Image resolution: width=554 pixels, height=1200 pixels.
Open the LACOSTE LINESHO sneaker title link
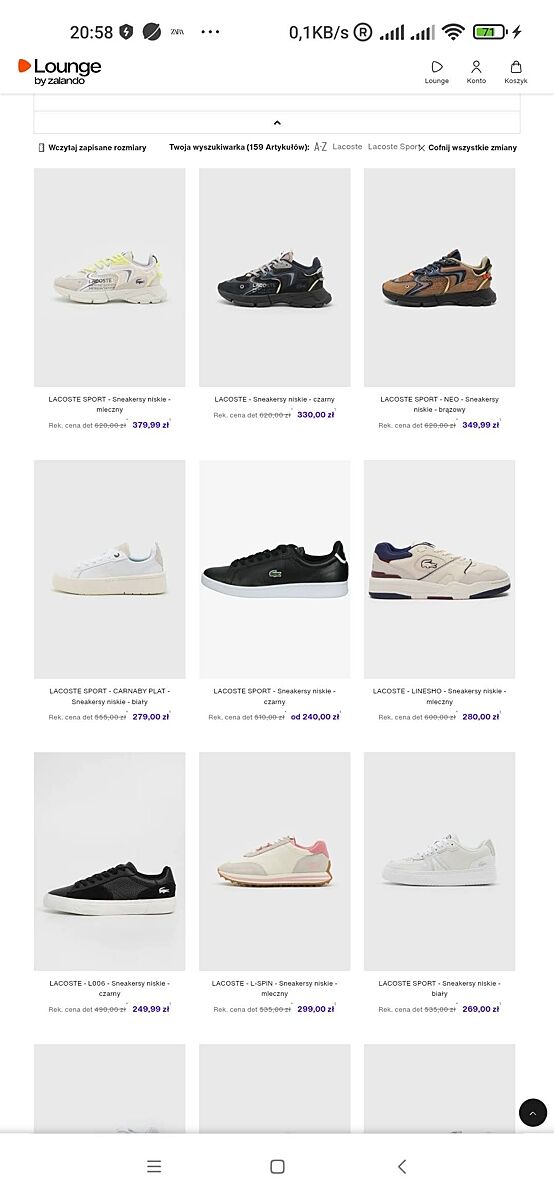coord(440,696)
